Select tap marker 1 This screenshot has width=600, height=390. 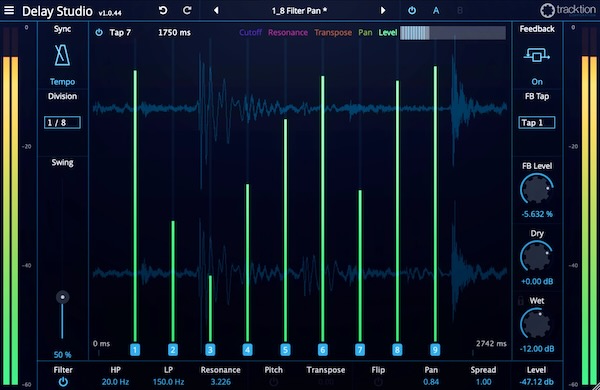click(135, 349)
